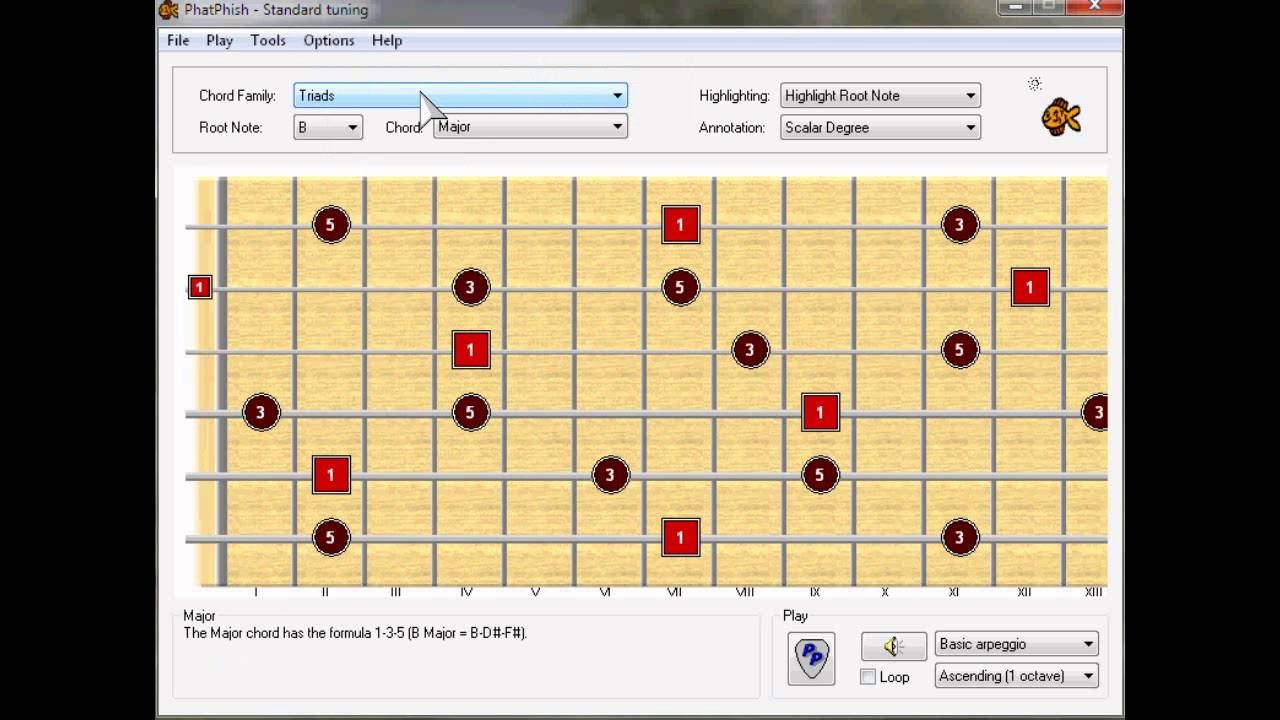Open the Ascending (1 octave) dropdown

[1016, 676]
